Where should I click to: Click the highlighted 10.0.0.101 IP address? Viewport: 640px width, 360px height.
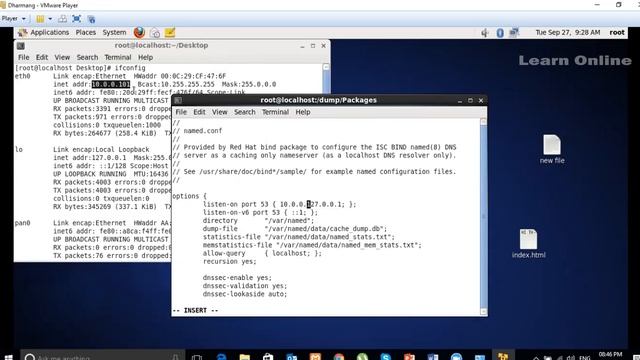[111, 84]
